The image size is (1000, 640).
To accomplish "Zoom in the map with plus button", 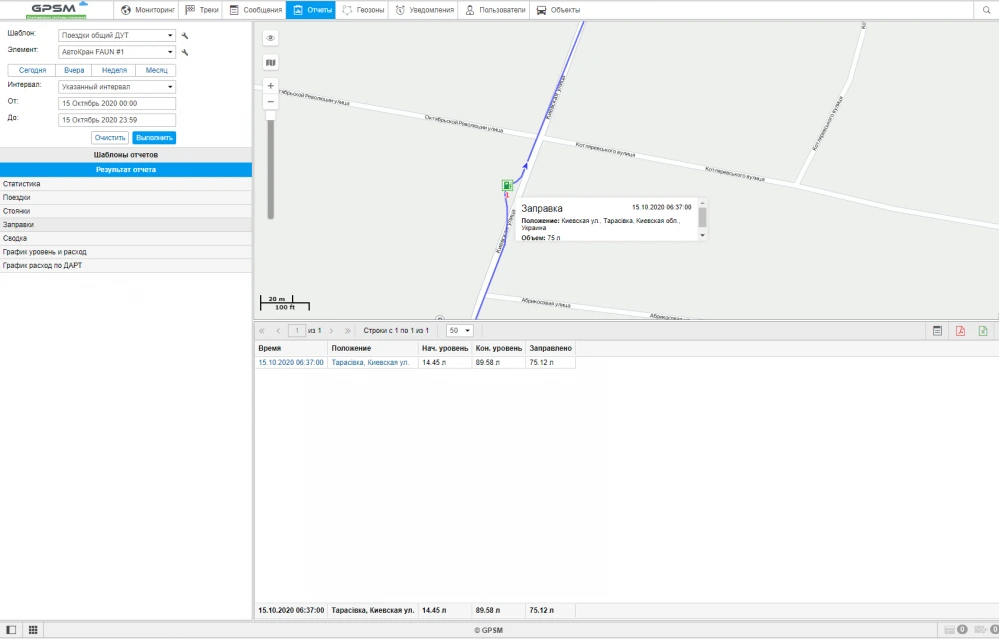I will pos(270,86).
